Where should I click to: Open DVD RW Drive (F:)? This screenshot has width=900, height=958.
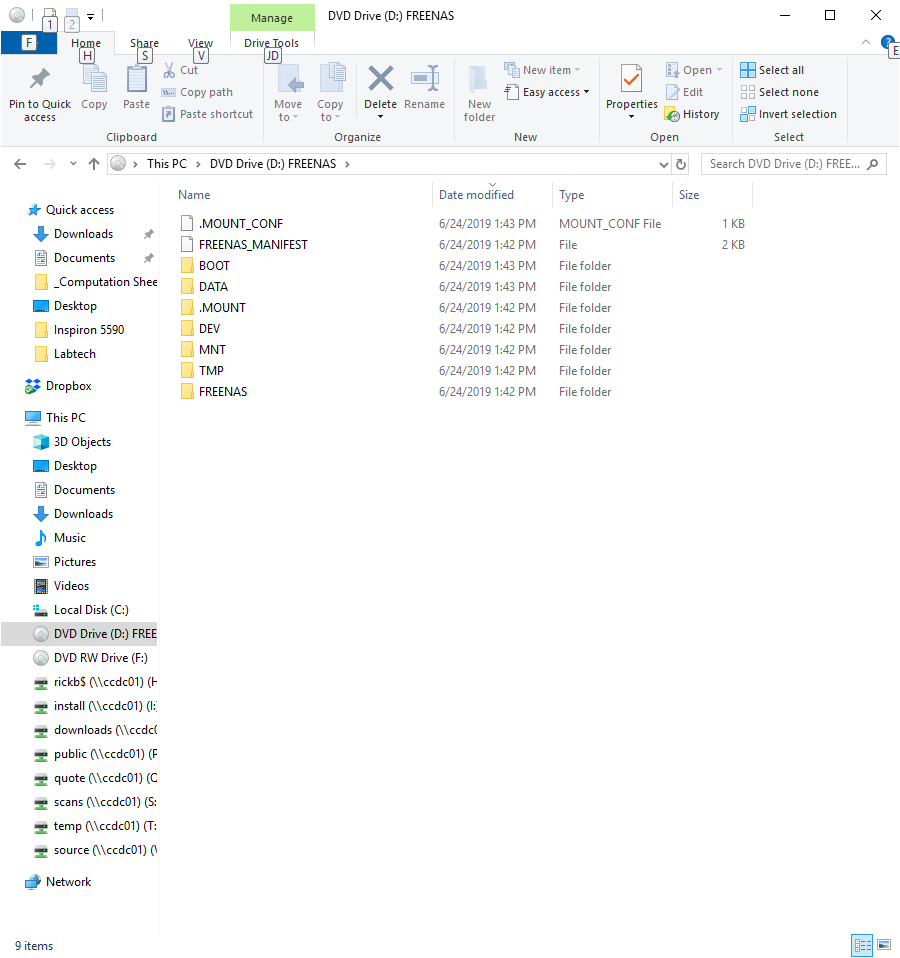(x=100, y=658)
